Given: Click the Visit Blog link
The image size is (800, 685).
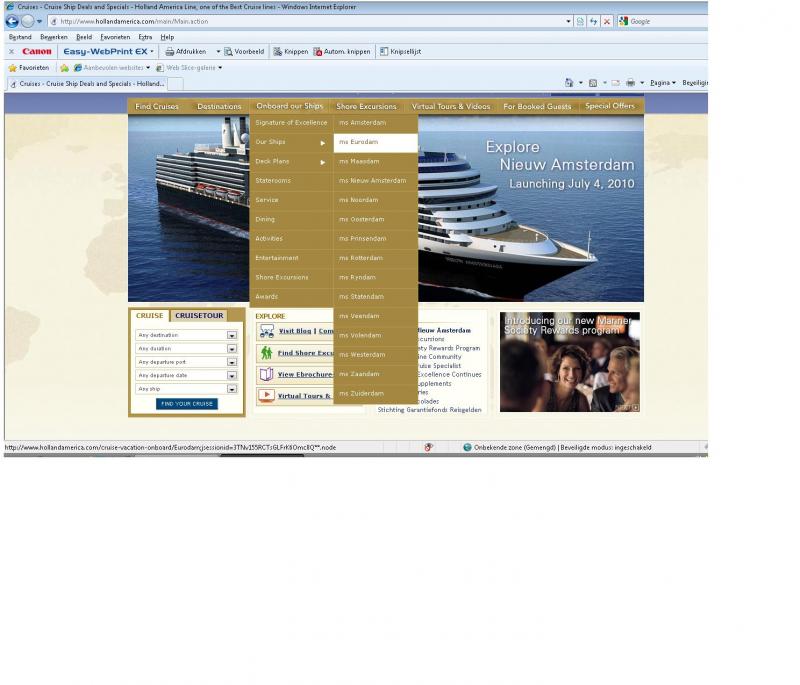Looking at the screenshot, I should [x=295, y=331].
